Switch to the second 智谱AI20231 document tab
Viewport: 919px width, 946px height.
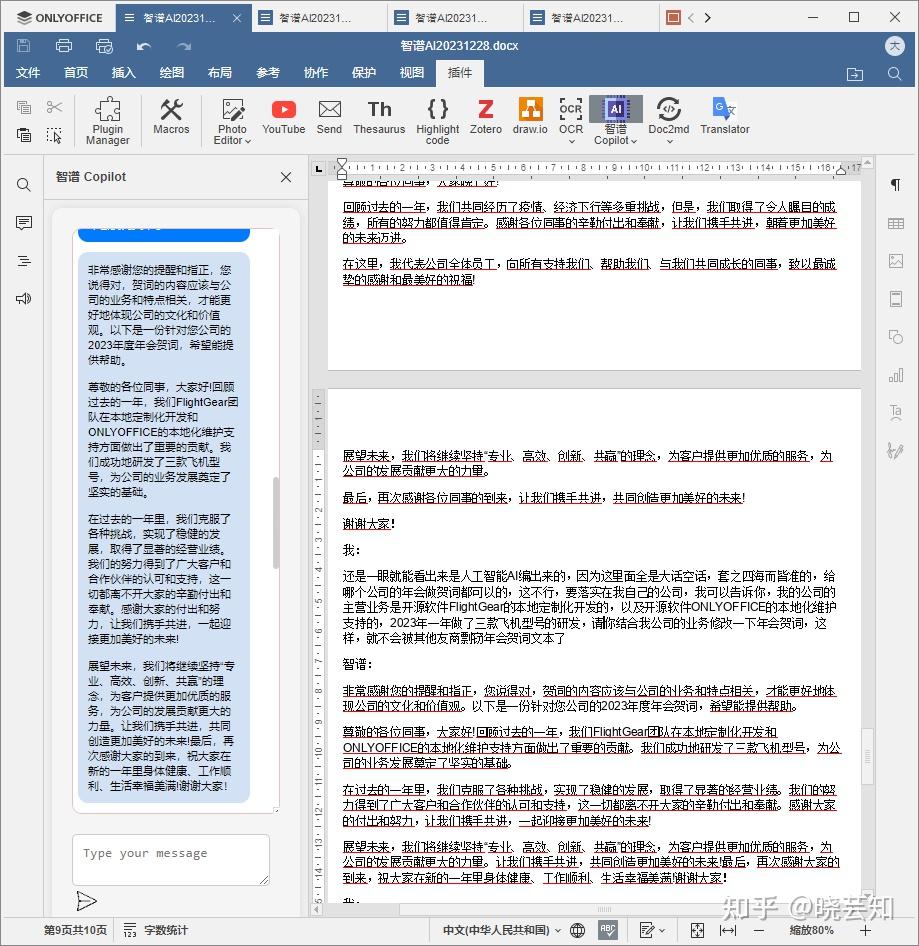(317, 17)
